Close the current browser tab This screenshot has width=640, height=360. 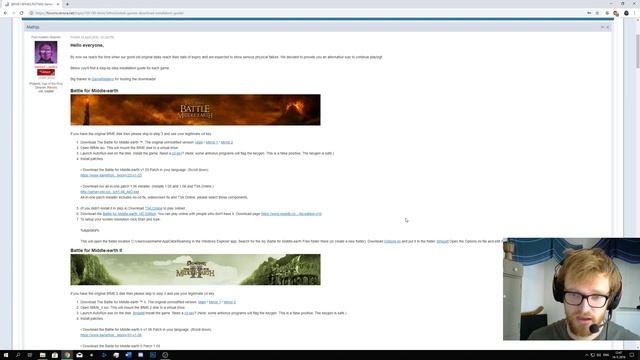(58, 4)
